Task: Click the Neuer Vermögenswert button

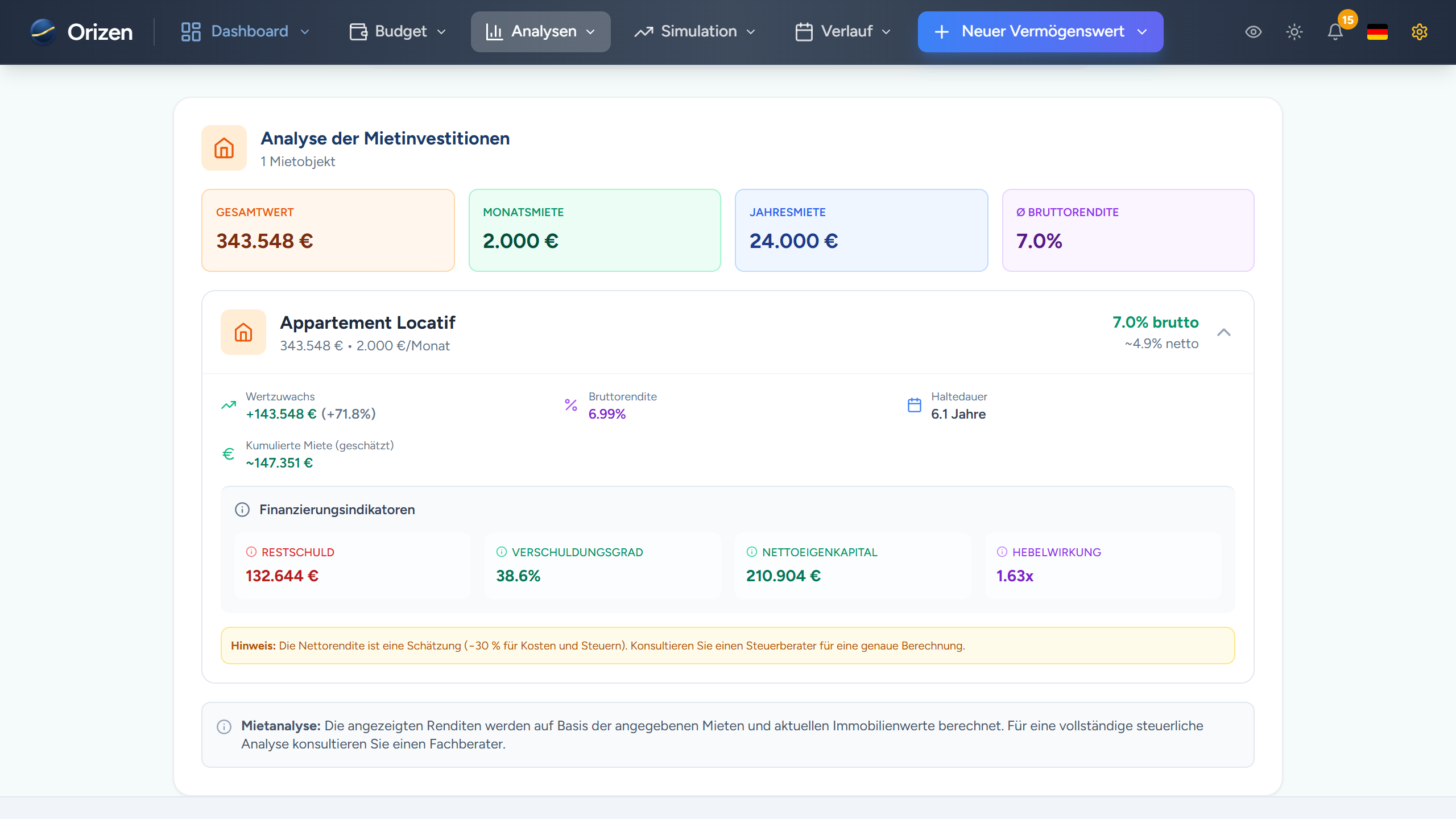Action: (1040, 31)
